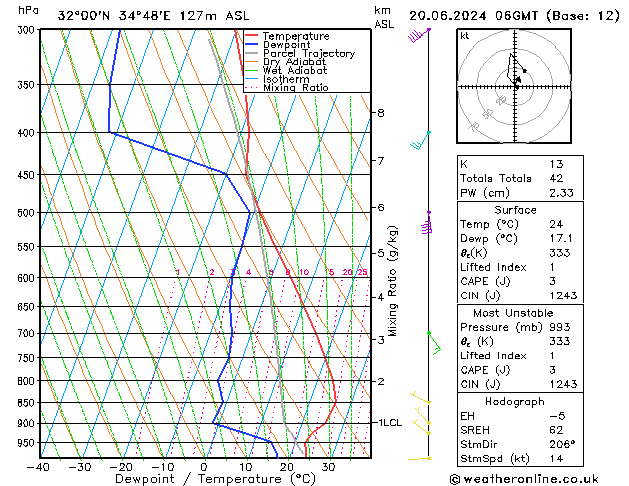Click the 'kt' label in the hodograph
Screen dimensions: 629x486
(x=465, y=36)
